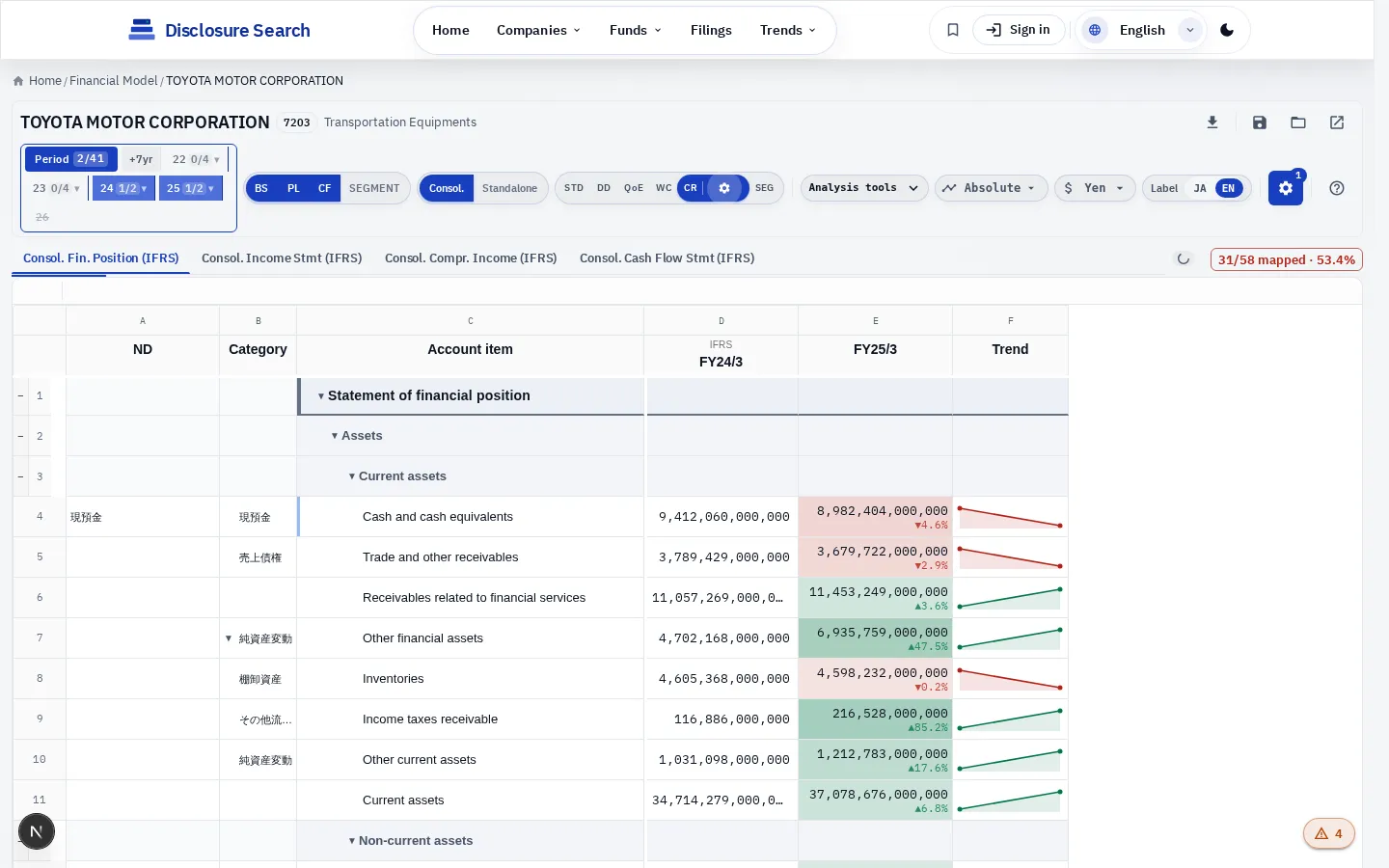Click the Cash equivalents trend sparkline
1389x868 pixels.
tap(1010, 517)
